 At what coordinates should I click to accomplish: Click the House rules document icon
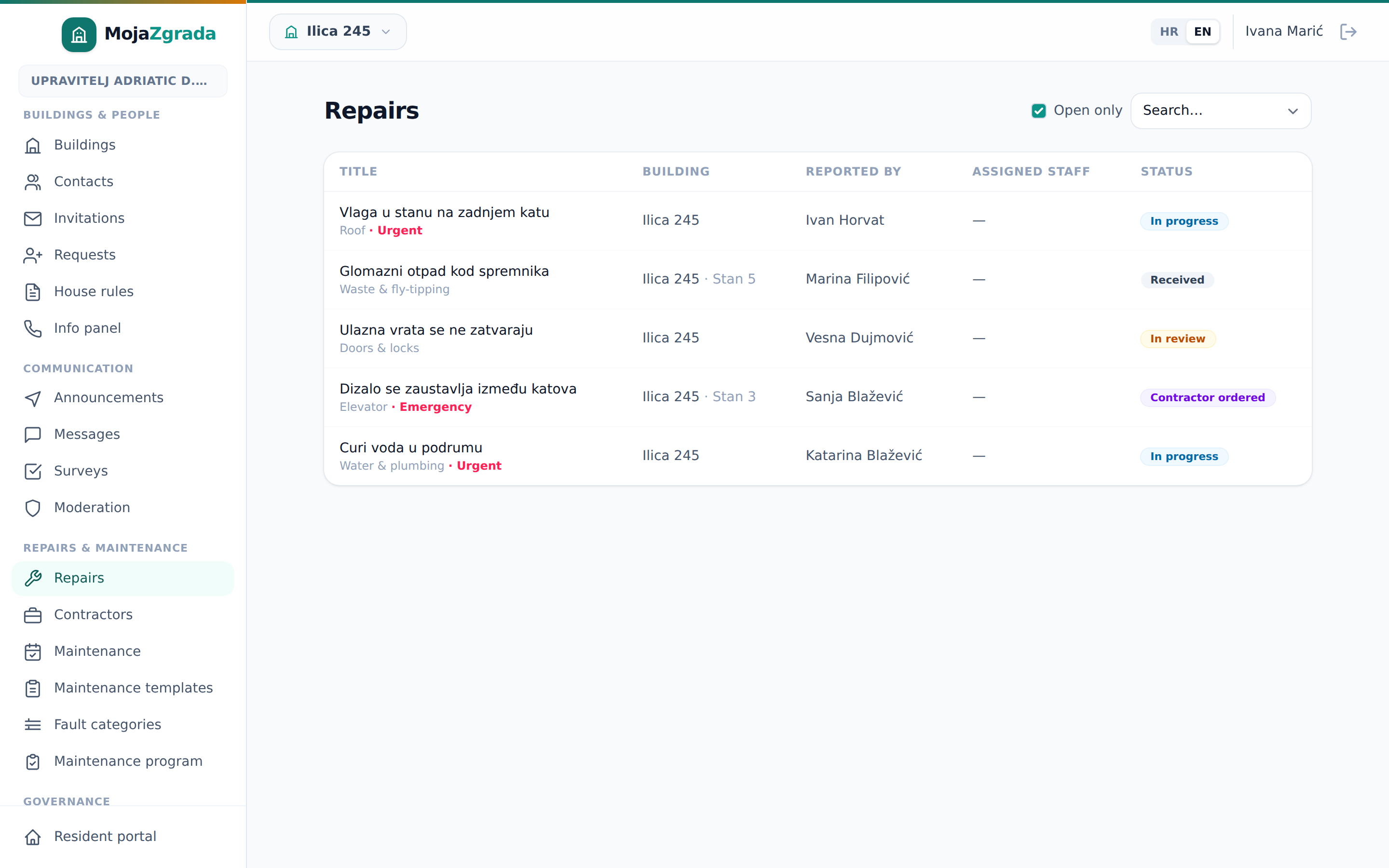click(x=33, y=292)
